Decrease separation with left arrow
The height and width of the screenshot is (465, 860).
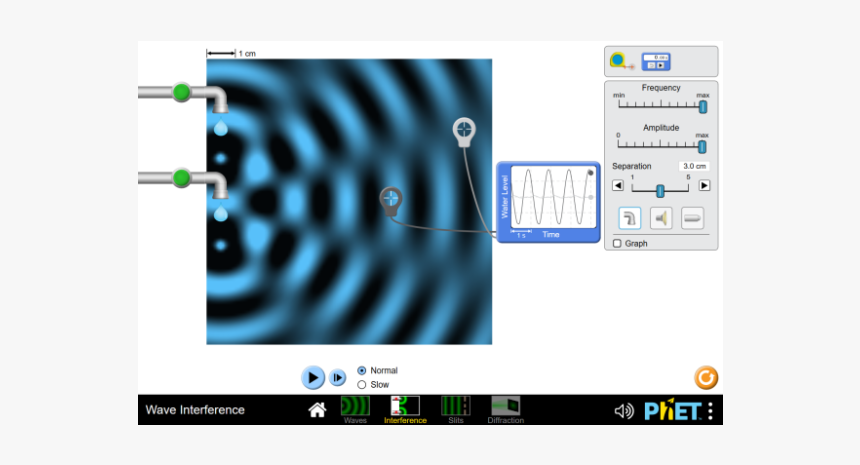tap(618, 185)
